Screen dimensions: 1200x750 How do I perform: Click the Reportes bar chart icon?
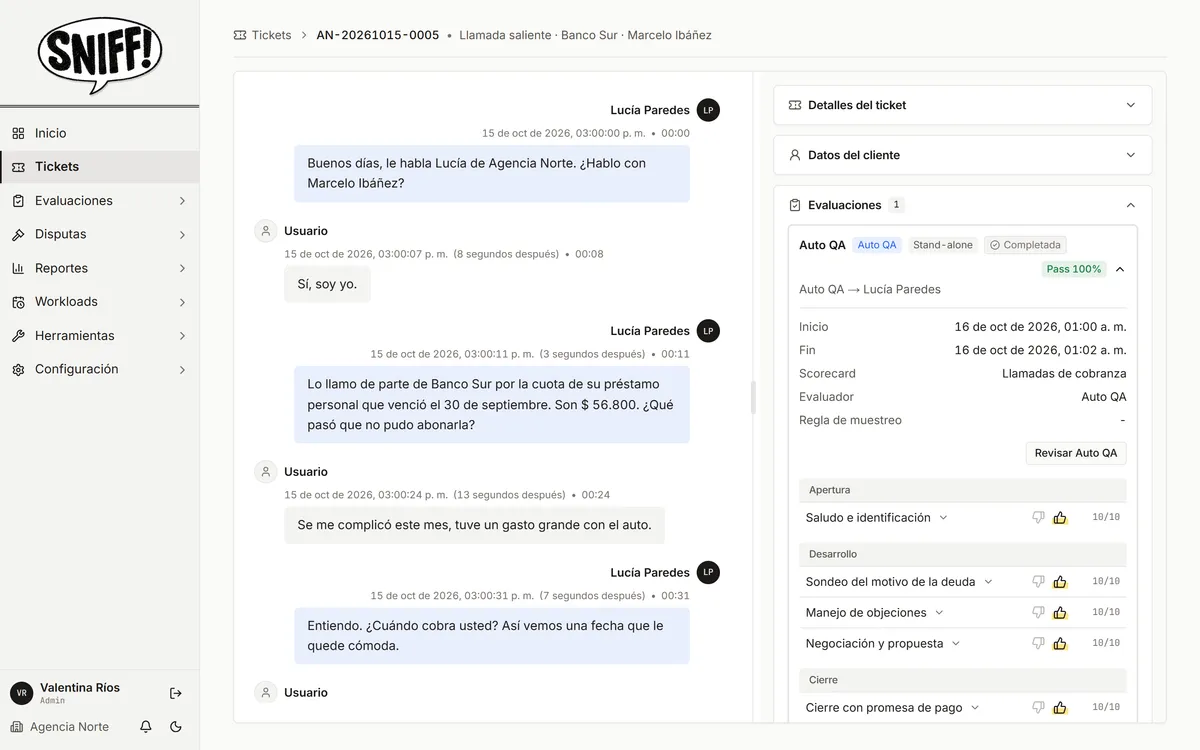tap(18, 268)
